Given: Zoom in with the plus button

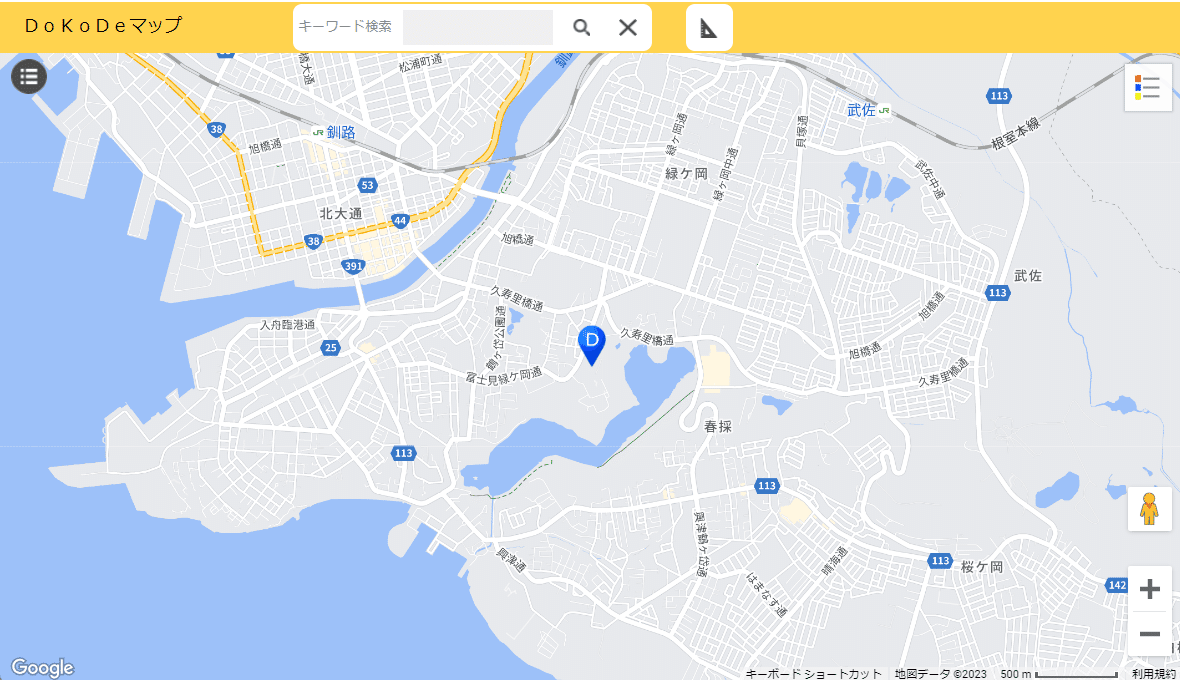Looking at the screenshot, I should point(1149,589).
